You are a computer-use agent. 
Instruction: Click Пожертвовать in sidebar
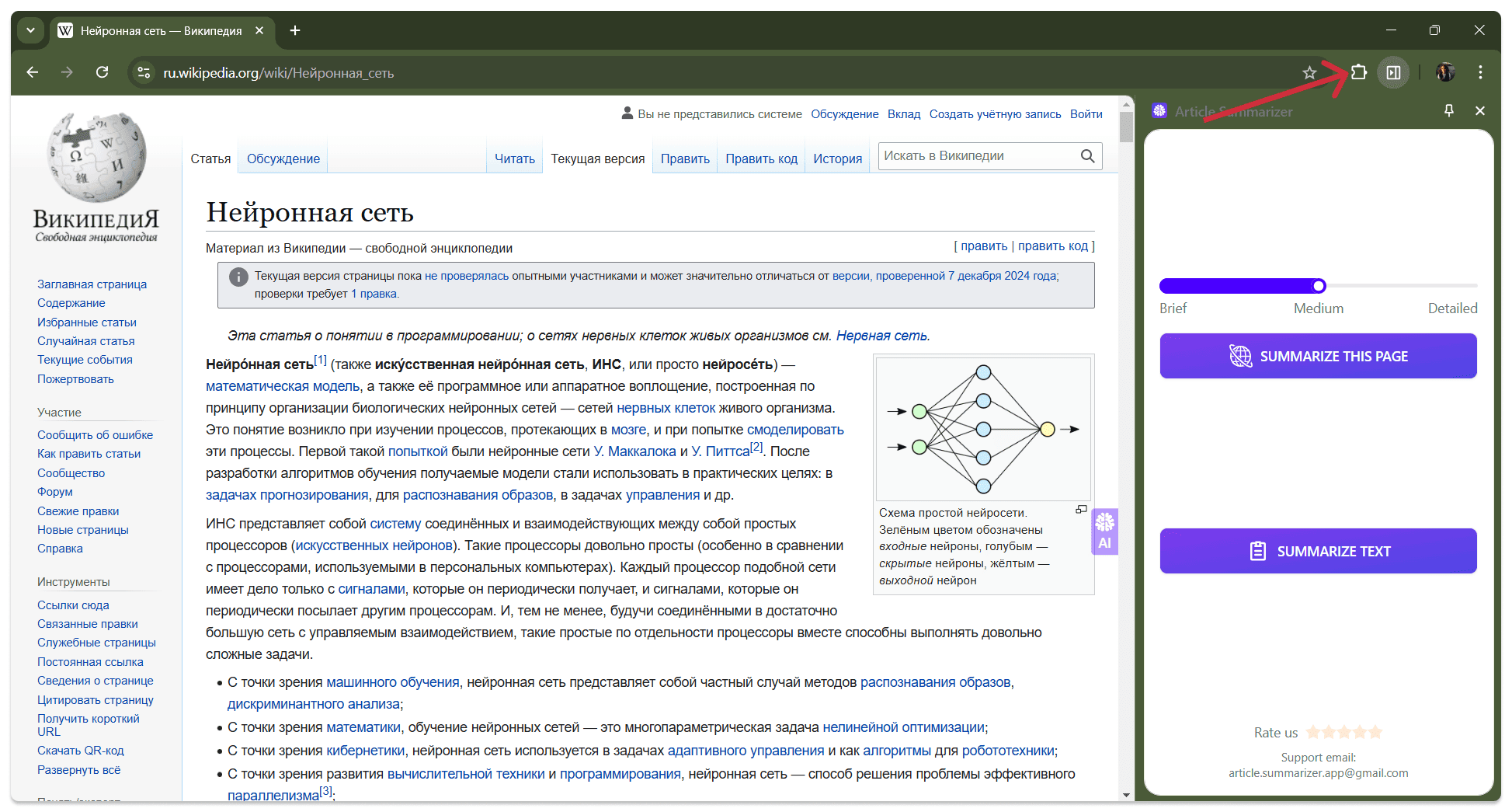click(75, 379)
